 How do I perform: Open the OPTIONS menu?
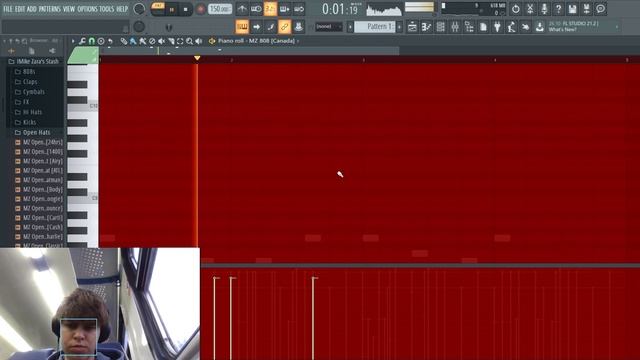pos(87,9)
